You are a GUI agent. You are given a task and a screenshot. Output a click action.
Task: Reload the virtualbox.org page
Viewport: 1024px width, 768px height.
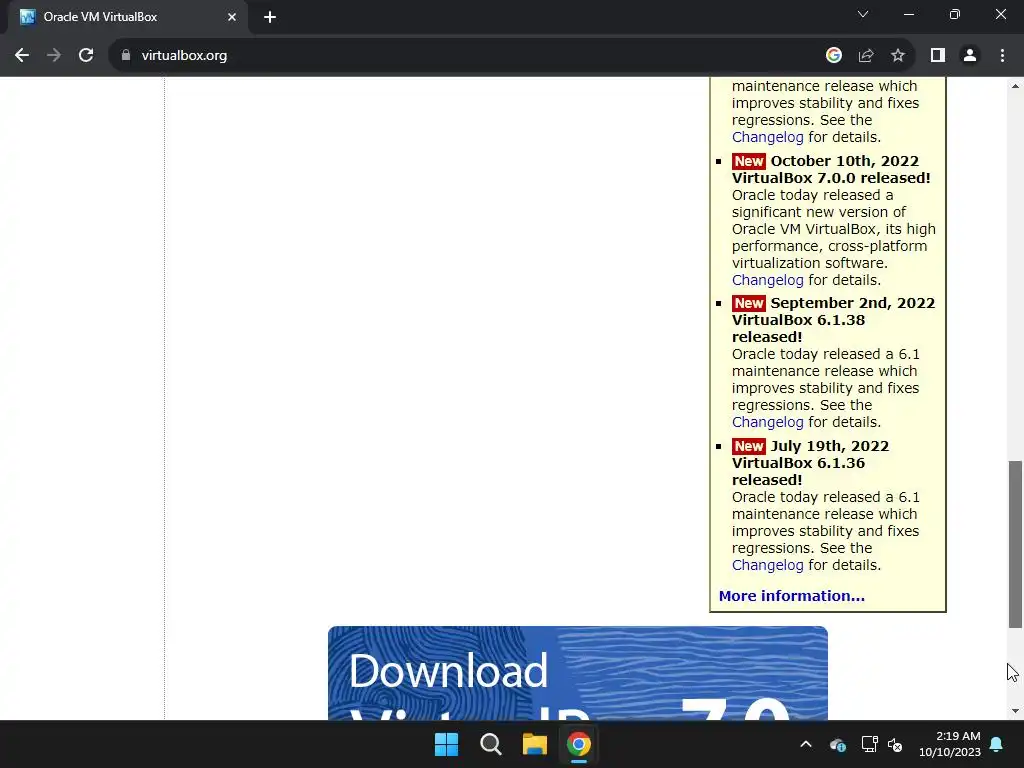[86, 56]
